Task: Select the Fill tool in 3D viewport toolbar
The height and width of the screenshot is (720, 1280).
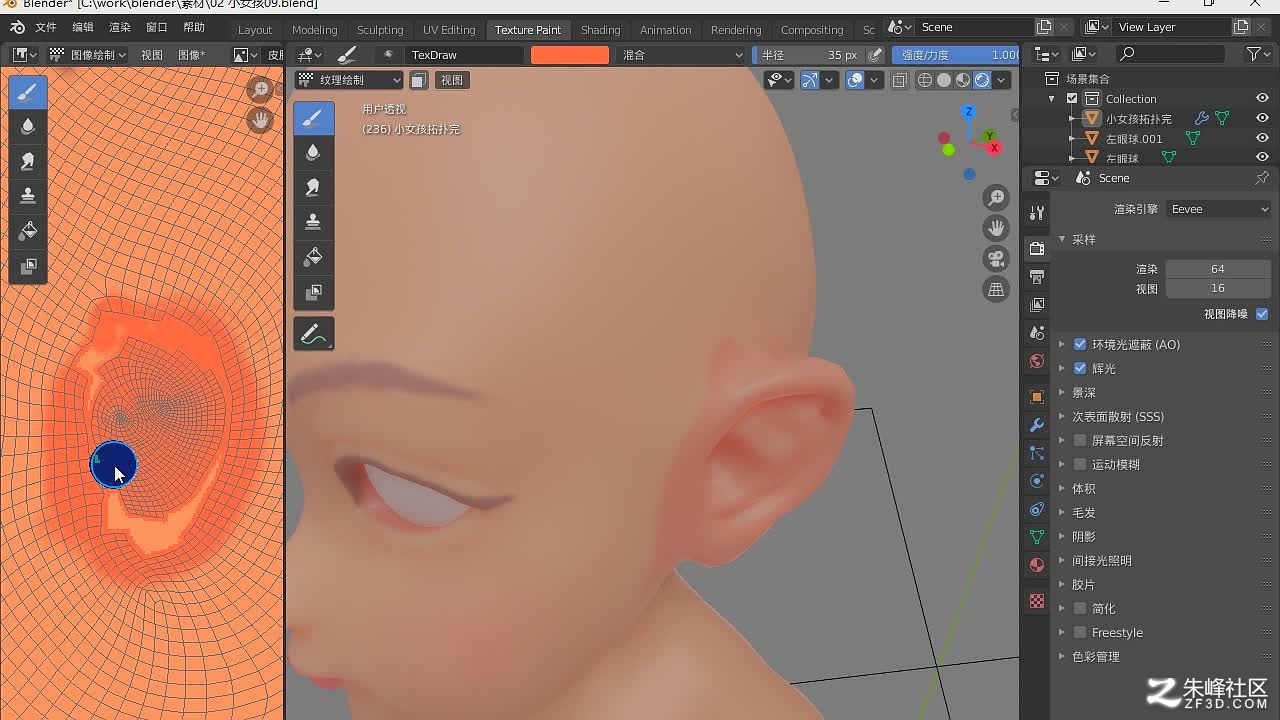Action: 313,257
